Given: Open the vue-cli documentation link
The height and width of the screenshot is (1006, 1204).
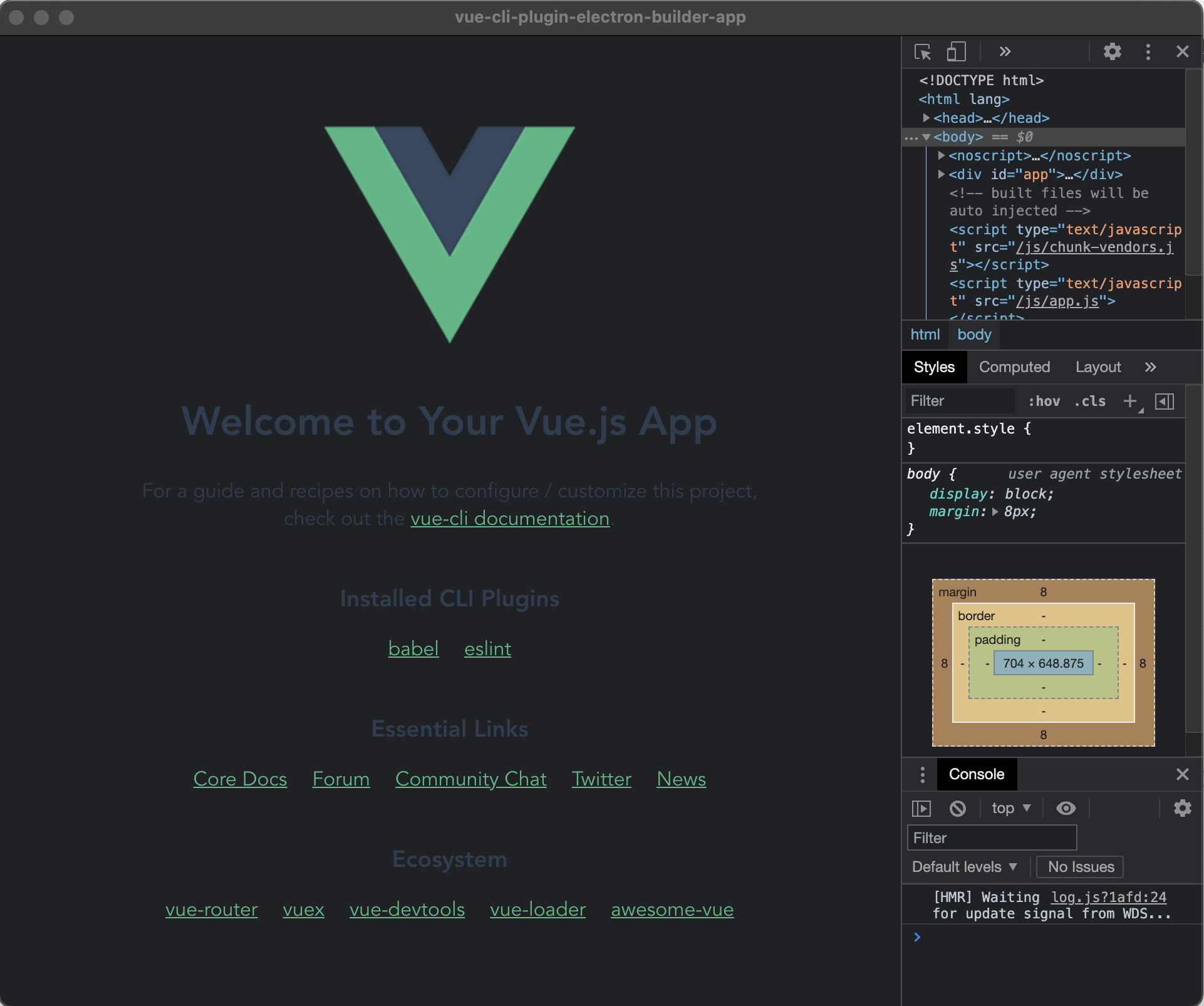Looking at the screenshot, I should click(x=510, y=519).
